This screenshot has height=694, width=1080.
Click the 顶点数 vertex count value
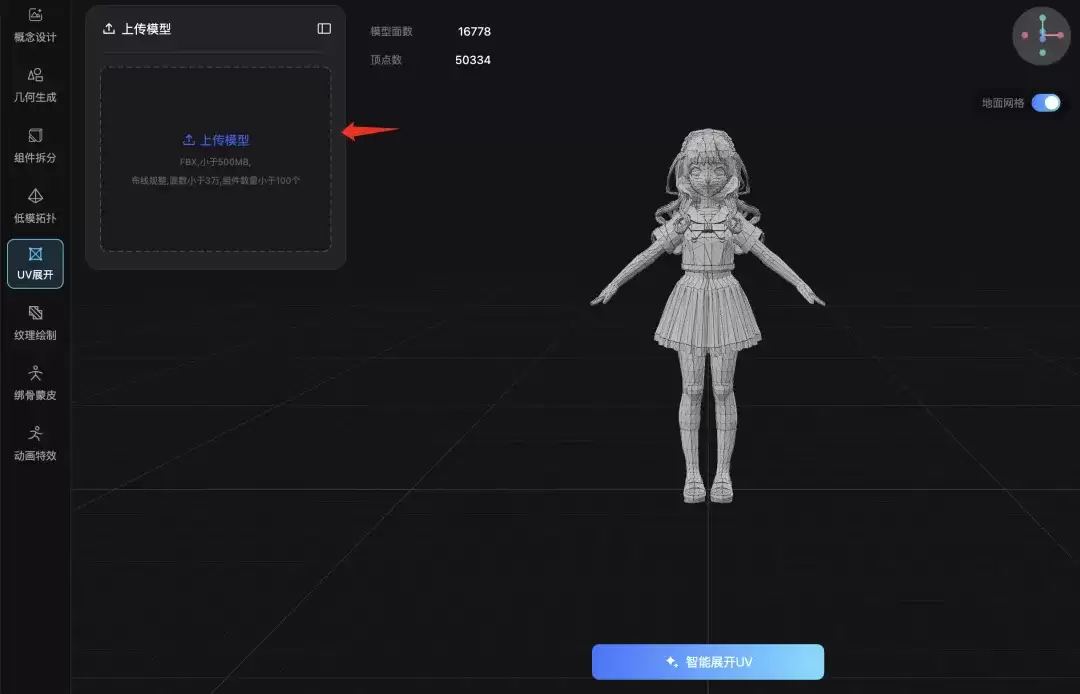pos(473,60)
